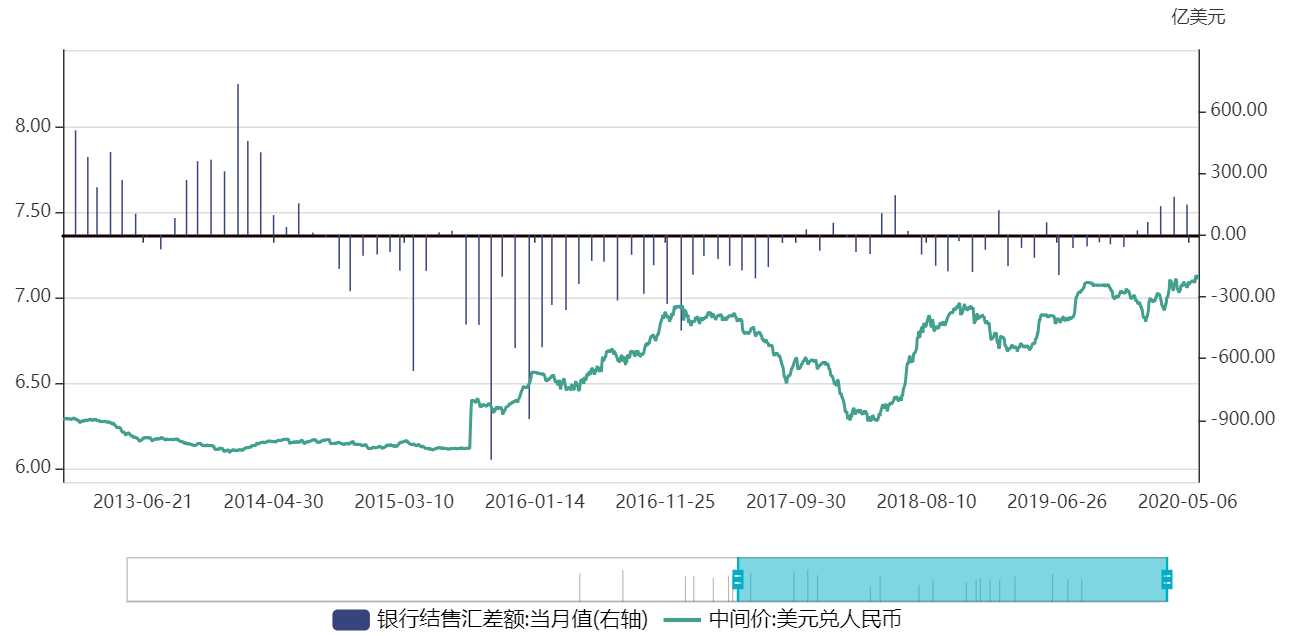
Task: Select the 2017-09-30 date axis label
Action: pos(795,501)
